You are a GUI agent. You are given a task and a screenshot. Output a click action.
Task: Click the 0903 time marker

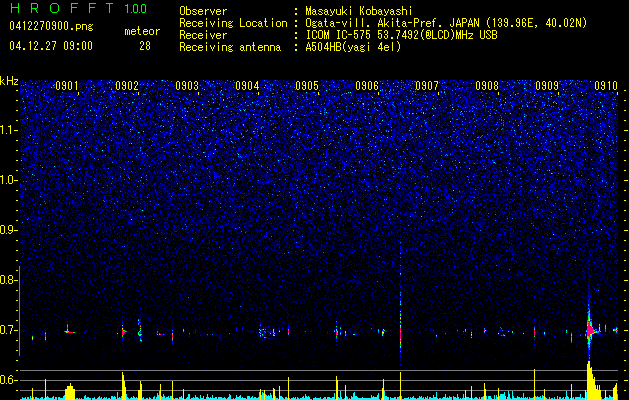pos(187,86)
